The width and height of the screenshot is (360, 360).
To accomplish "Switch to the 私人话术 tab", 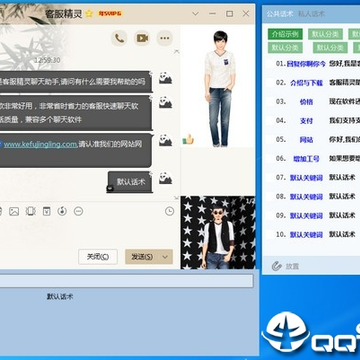I will (311, 14).
